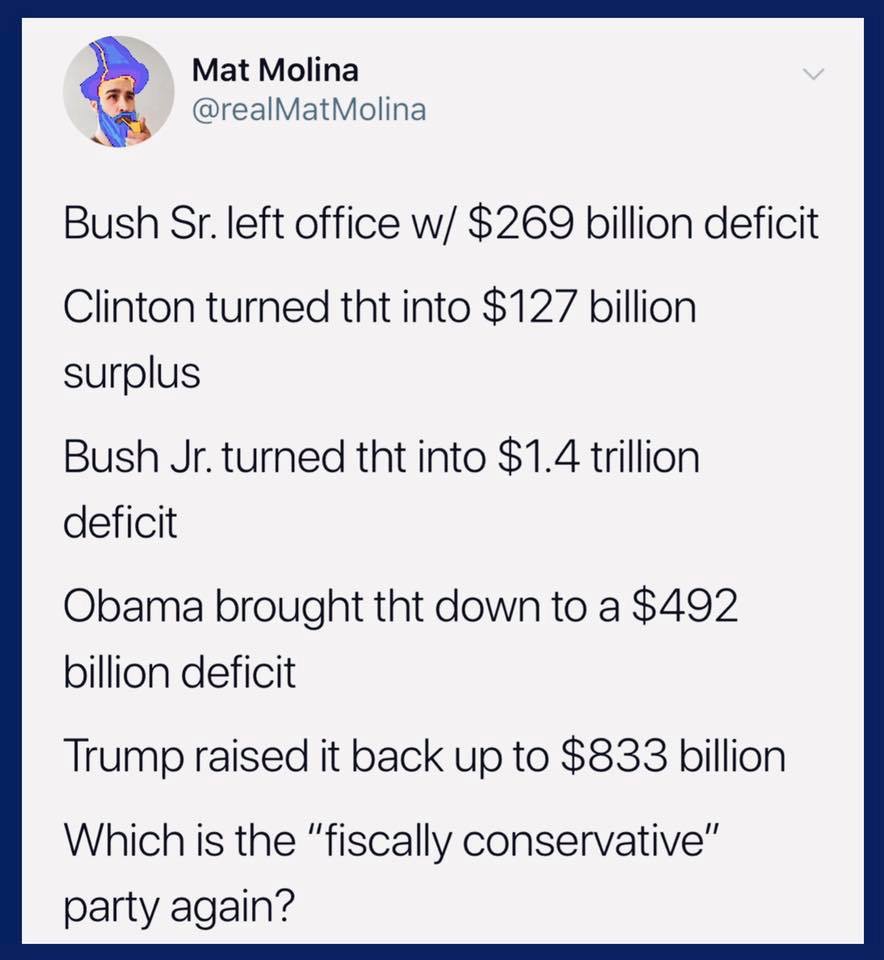Image resolution: width=884 pixels, height=960 pixels.
Task: Select the "$269 billion deficit" figure
Action: tap(643, 223)
